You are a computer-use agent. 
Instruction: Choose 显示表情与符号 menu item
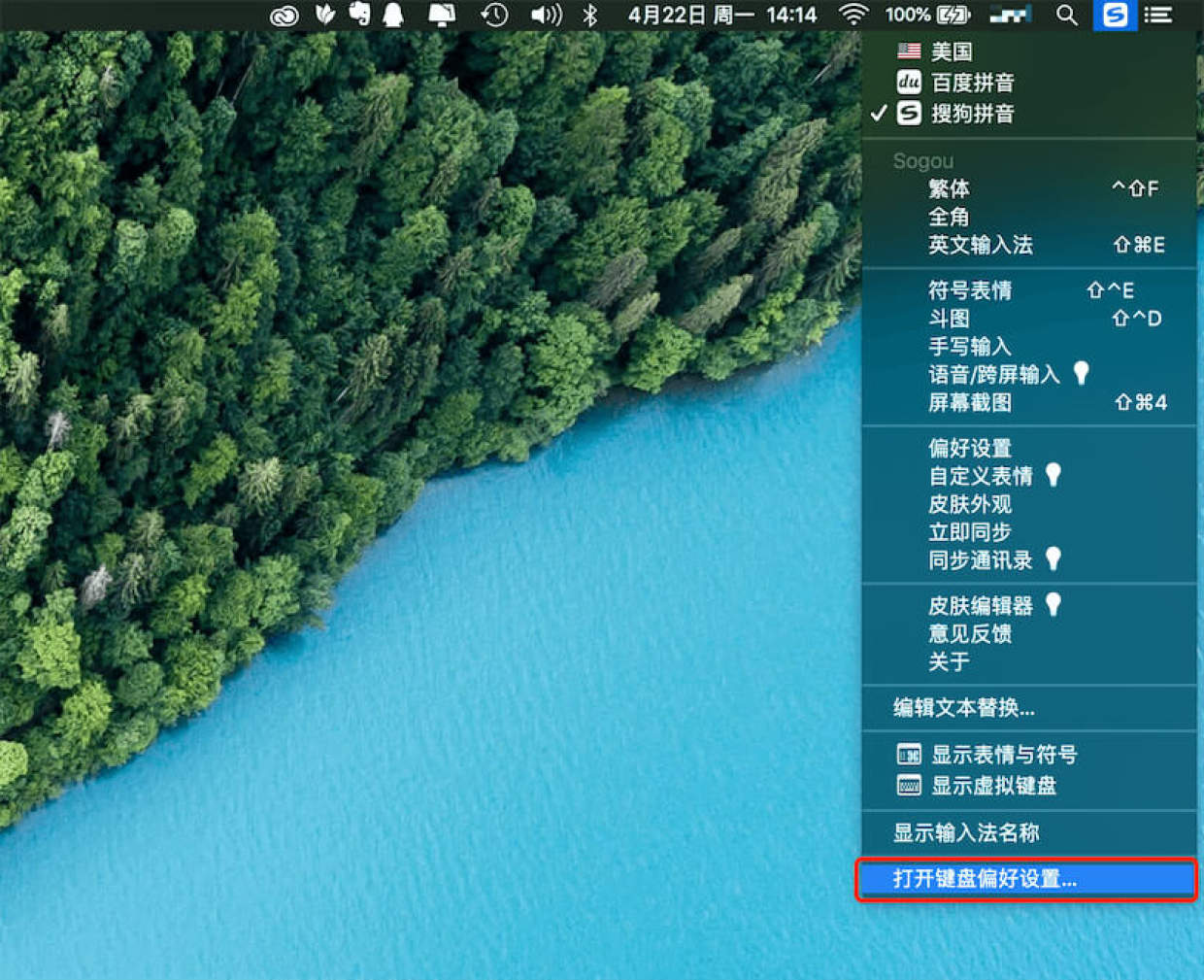(1029, 755)
